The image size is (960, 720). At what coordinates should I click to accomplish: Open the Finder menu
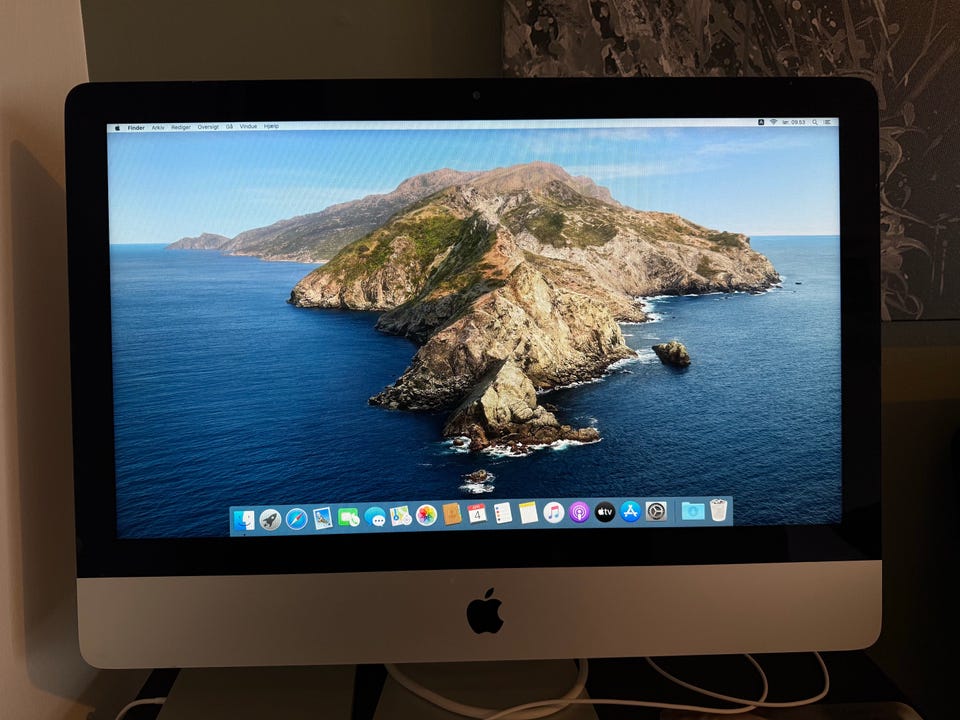136,128
